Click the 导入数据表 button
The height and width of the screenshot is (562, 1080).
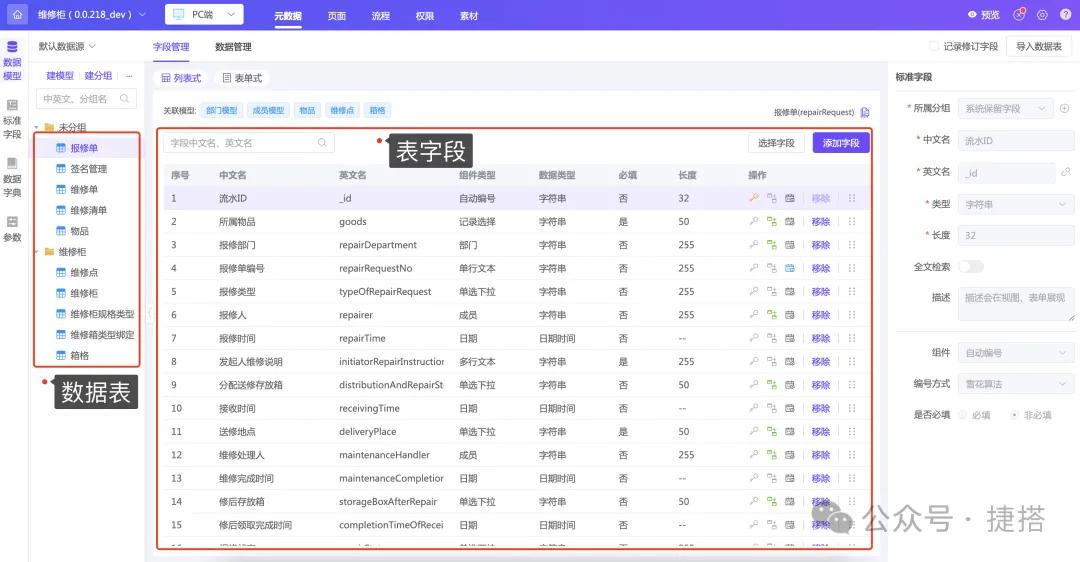(1039, 46)
